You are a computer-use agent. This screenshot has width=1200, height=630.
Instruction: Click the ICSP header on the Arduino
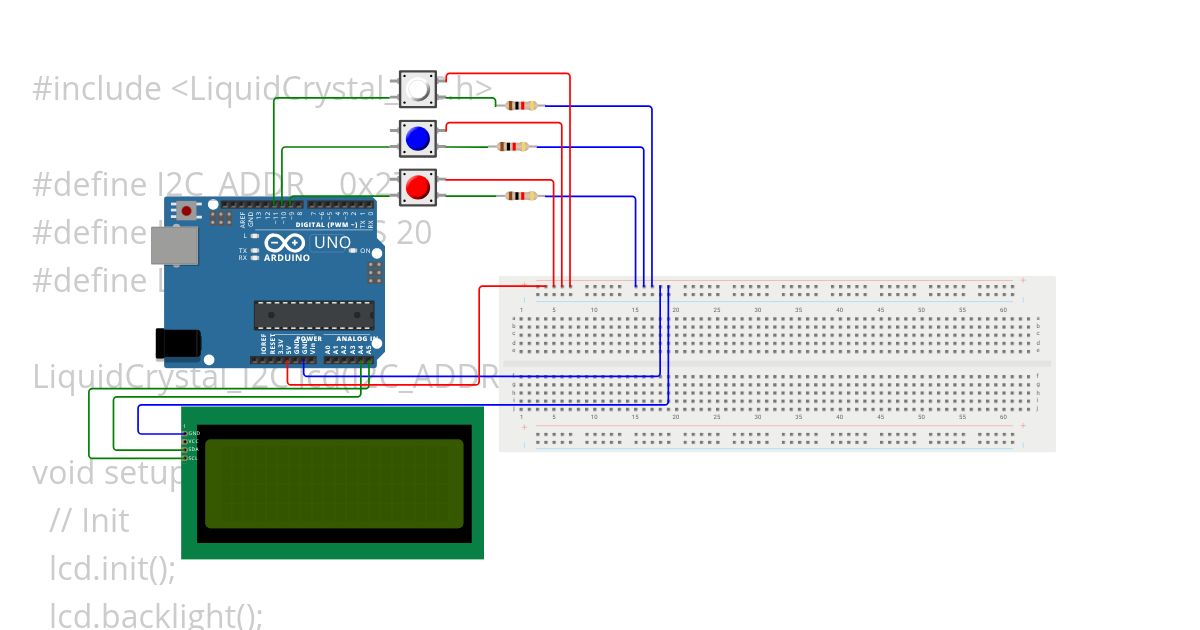tap(375, 272)
